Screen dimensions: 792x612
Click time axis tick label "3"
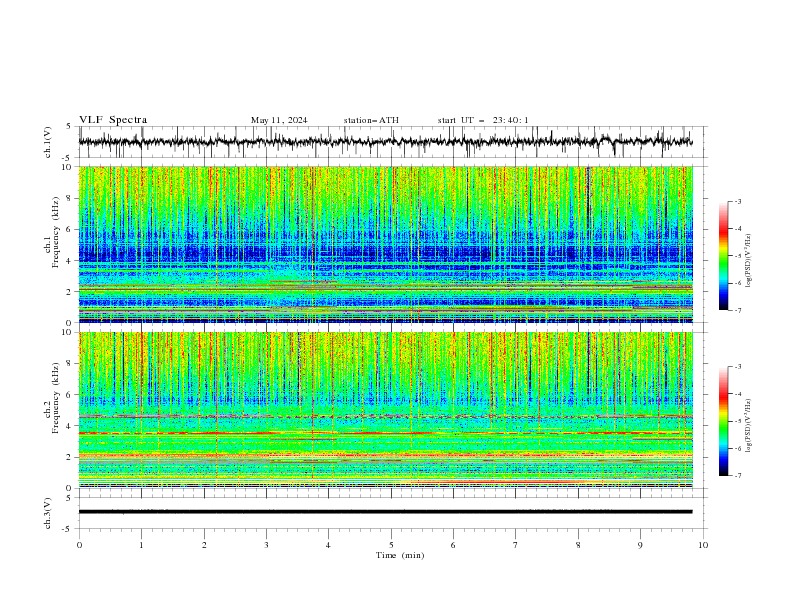click(266, 545)
